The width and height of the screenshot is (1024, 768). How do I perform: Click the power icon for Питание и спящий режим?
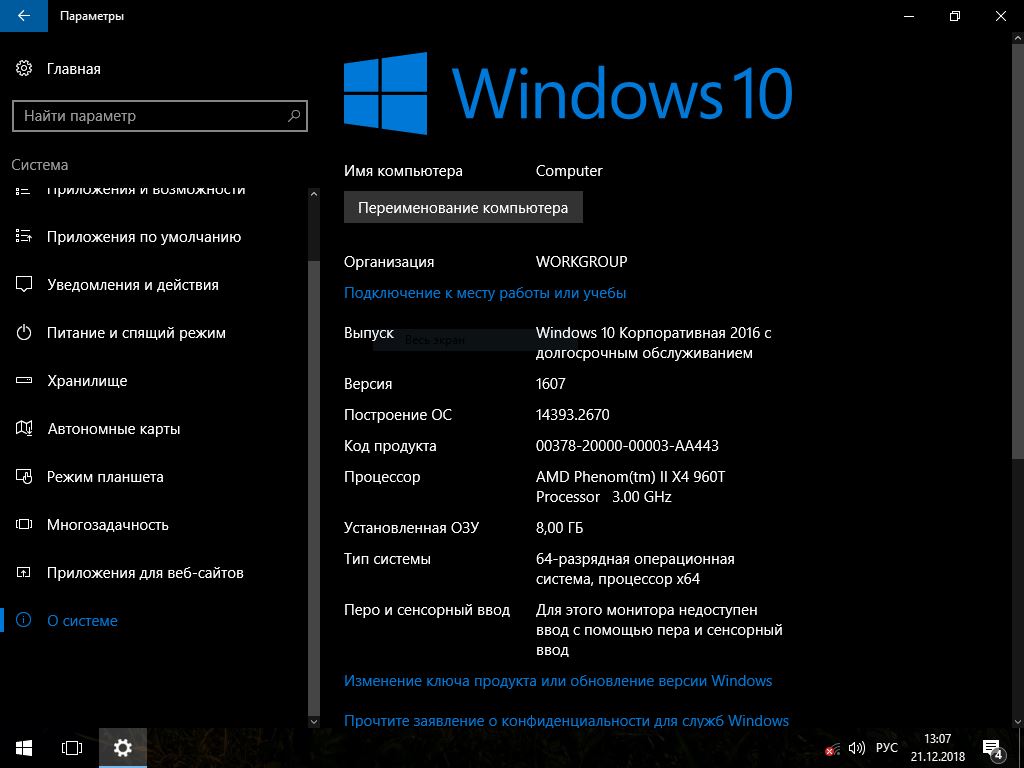point(24,332)
